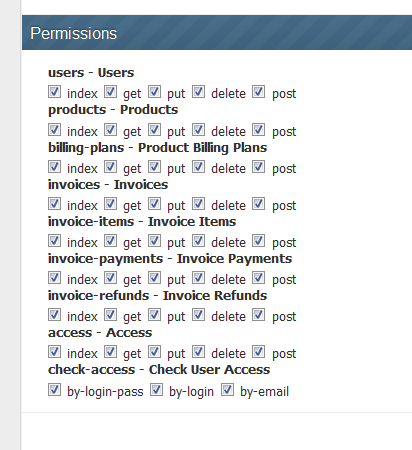The image size is (412, 450).
Task: Uncheck the users index checkbox
Action: coord(54,92)
